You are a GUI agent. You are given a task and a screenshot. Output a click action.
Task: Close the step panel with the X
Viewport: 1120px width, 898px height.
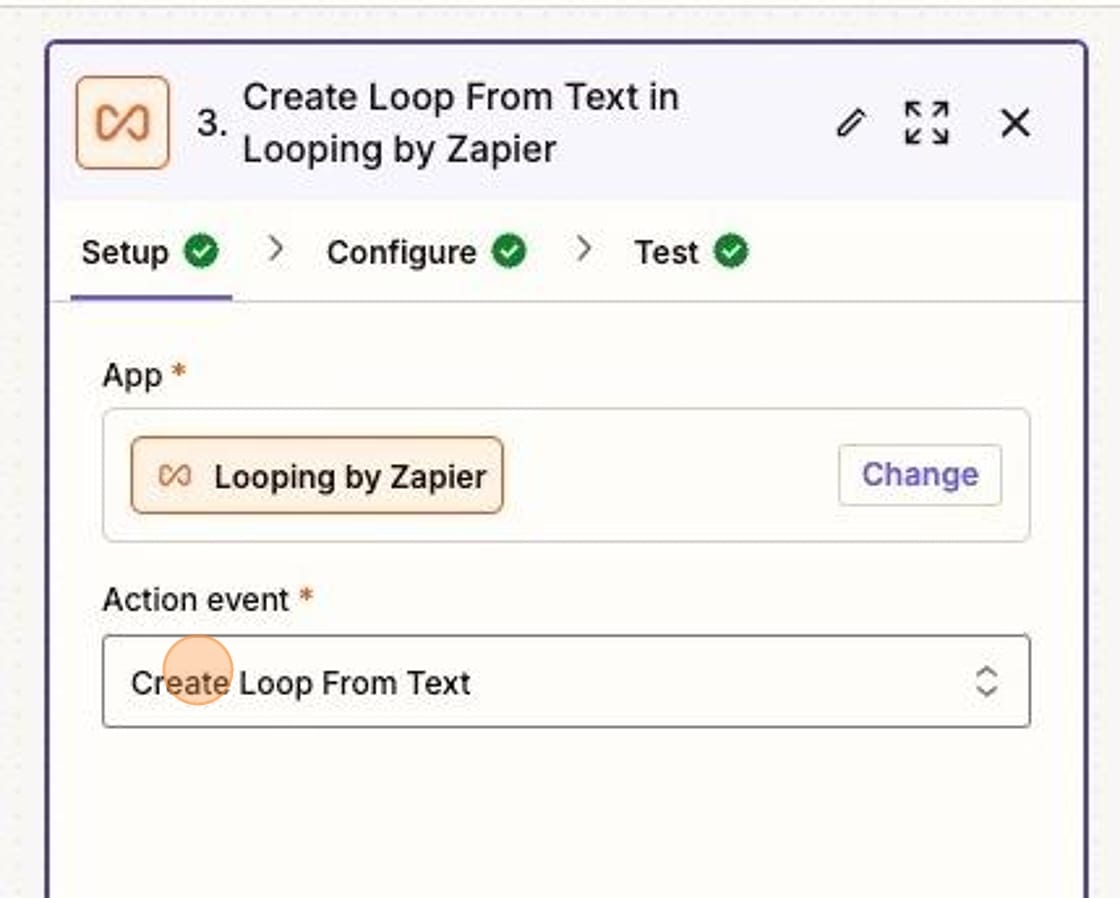pos(1014,123)
